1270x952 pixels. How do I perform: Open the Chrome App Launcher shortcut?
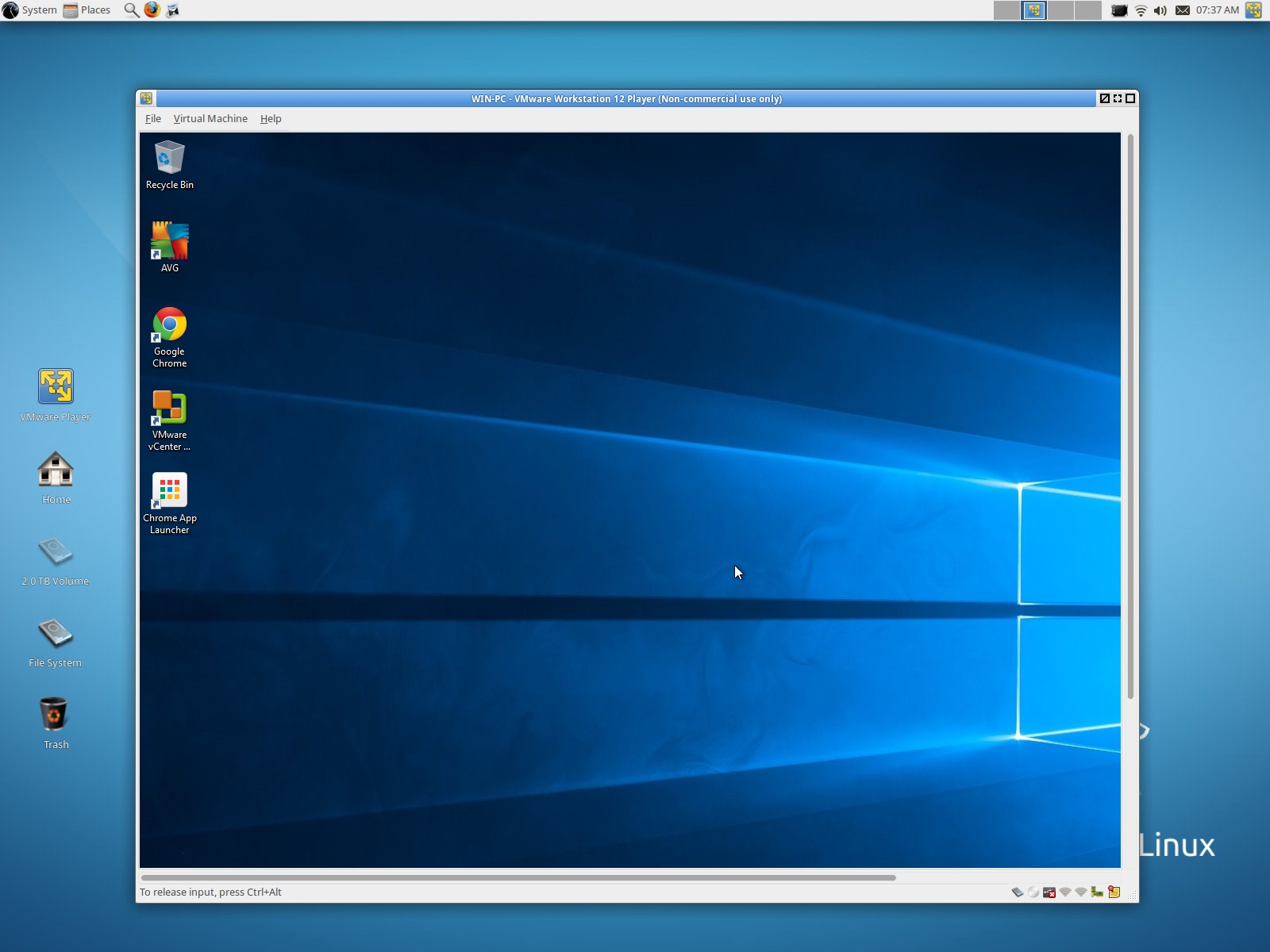(x=169, y=504)
